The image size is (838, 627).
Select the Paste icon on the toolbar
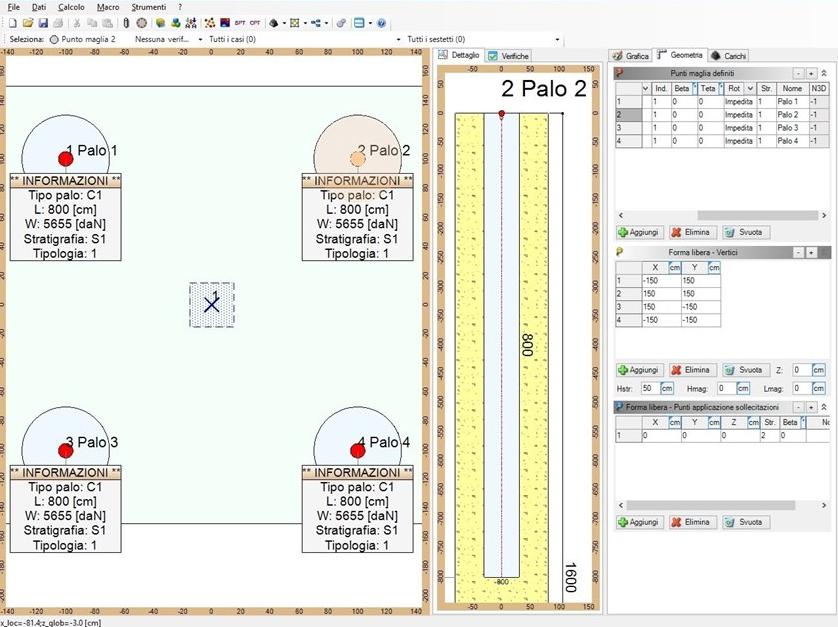107,21
